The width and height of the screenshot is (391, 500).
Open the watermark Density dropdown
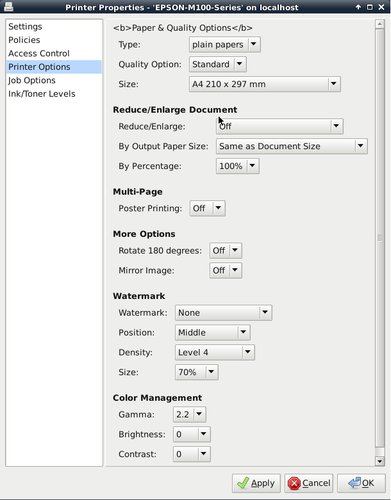coord(215,352)
